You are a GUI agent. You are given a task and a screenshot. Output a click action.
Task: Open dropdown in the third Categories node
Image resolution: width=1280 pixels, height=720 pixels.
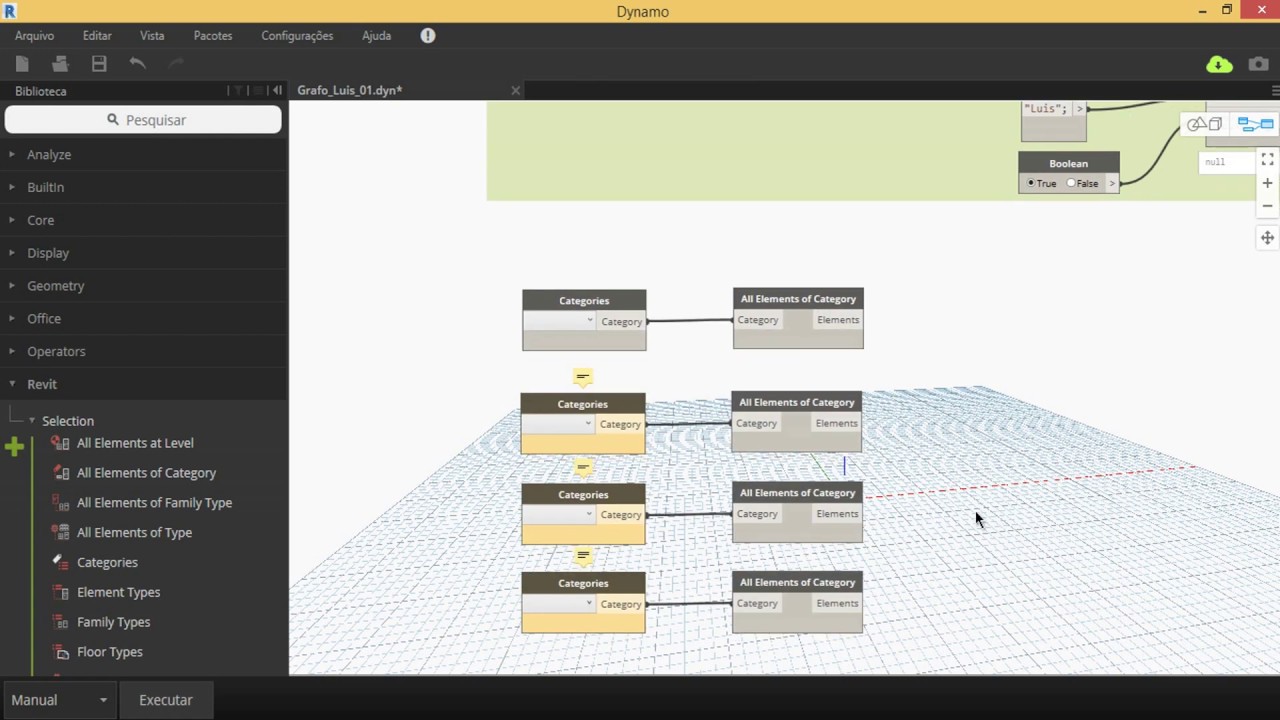click(x=559, y=514)
